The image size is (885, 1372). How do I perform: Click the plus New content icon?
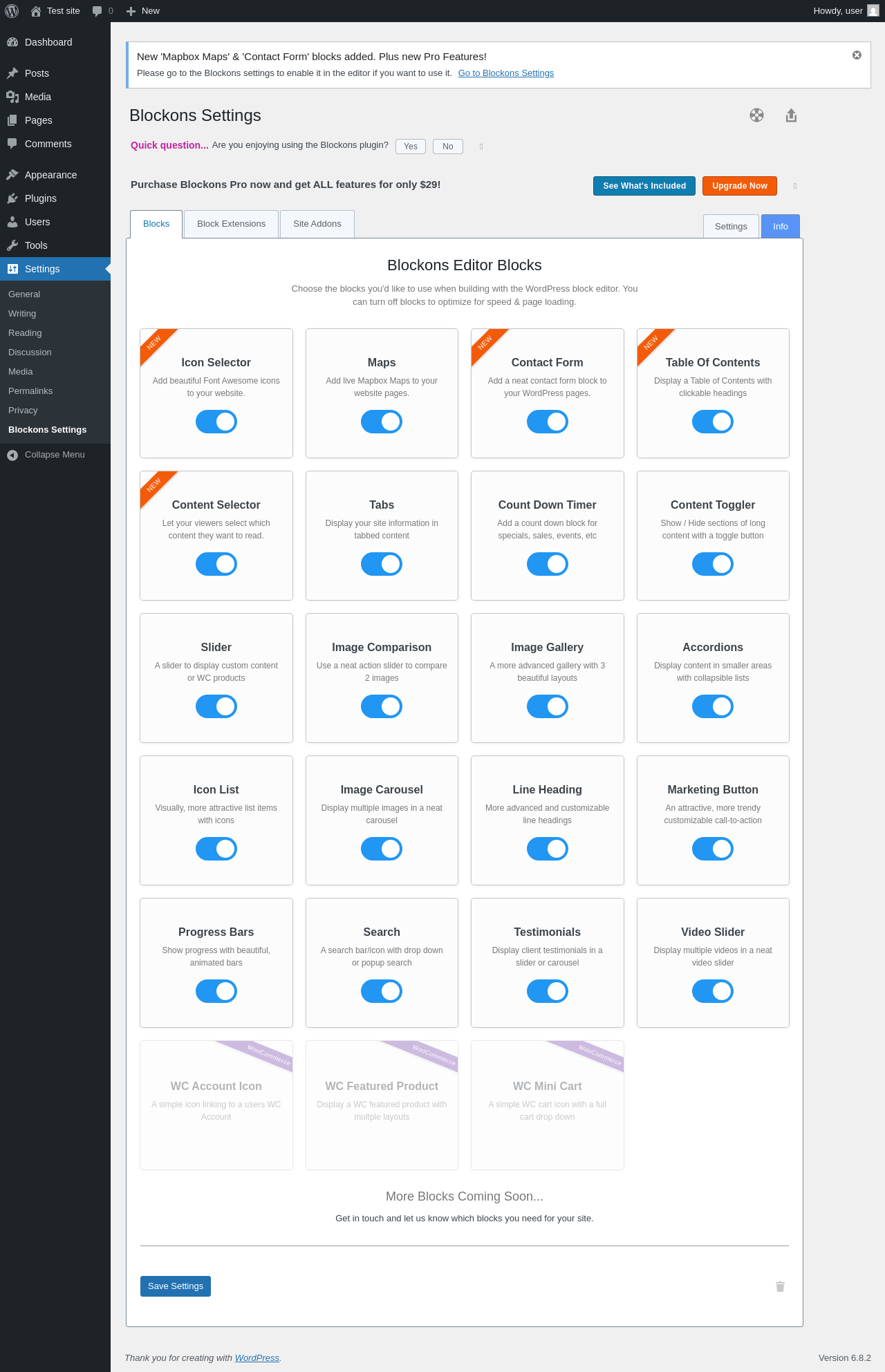point(131,11)
